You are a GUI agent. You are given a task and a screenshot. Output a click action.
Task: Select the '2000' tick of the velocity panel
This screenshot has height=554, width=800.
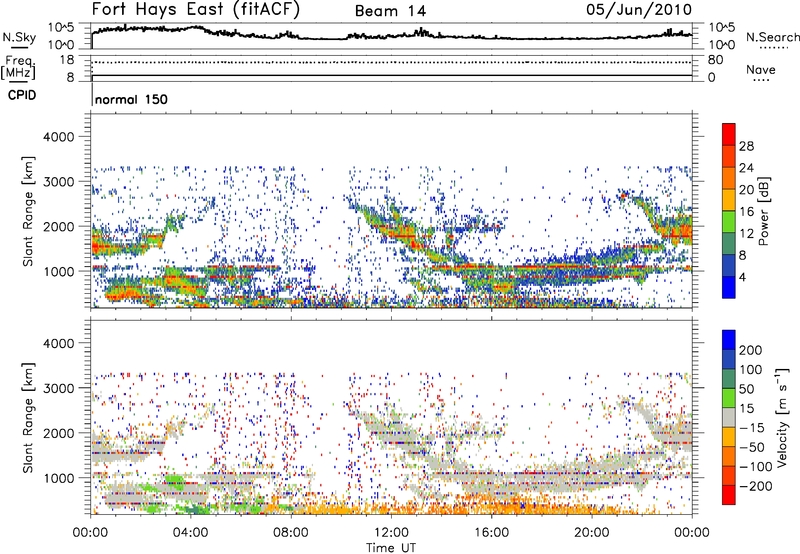pyautogui.click(x=59, y=433)
